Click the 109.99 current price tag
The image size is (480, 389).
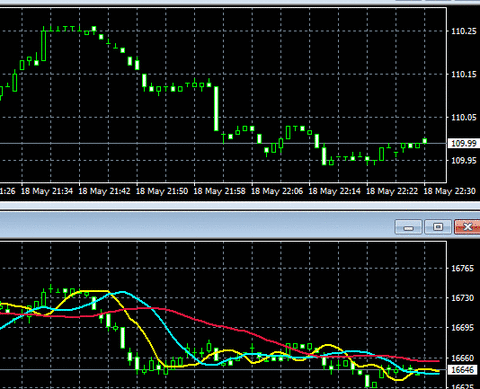pyautogui.click(x=463, y=144)
